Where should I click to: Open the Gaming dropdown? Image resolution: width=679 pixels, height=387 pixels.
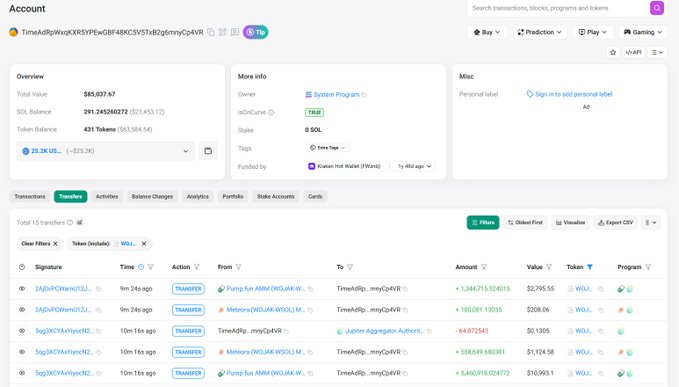(643, 32)
